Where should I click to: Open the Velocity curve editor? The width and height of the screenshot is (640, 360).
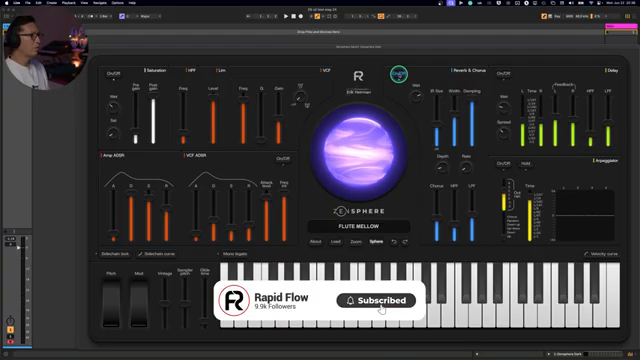coord(601,254)
